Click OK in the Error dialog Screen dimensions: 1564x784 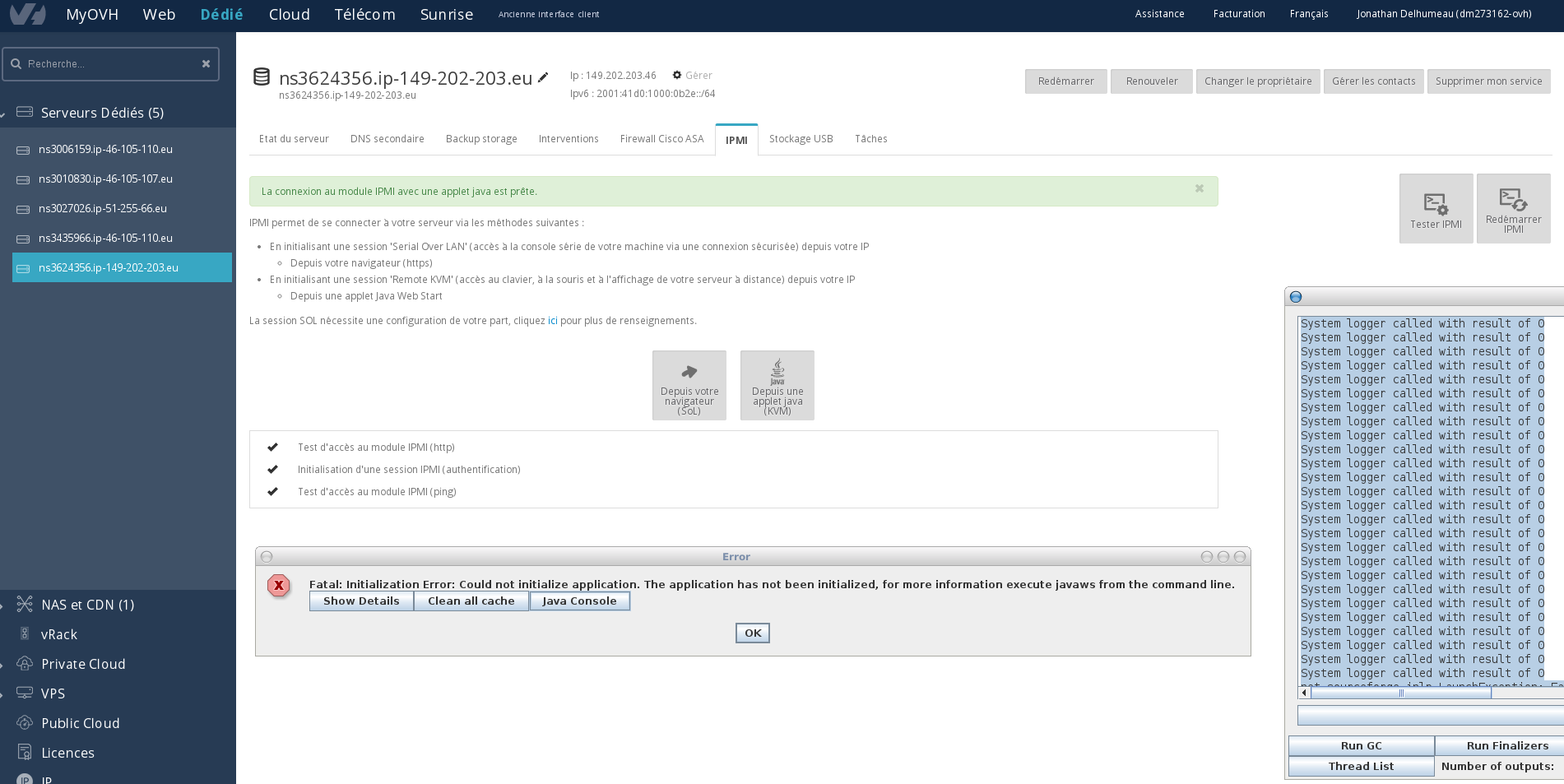click(x=752, y=633)
